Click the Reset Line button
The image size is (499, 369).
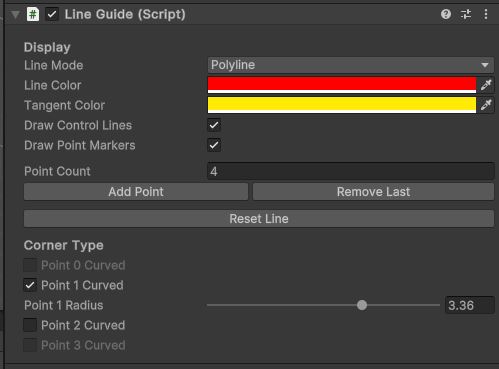coord(259,219)
